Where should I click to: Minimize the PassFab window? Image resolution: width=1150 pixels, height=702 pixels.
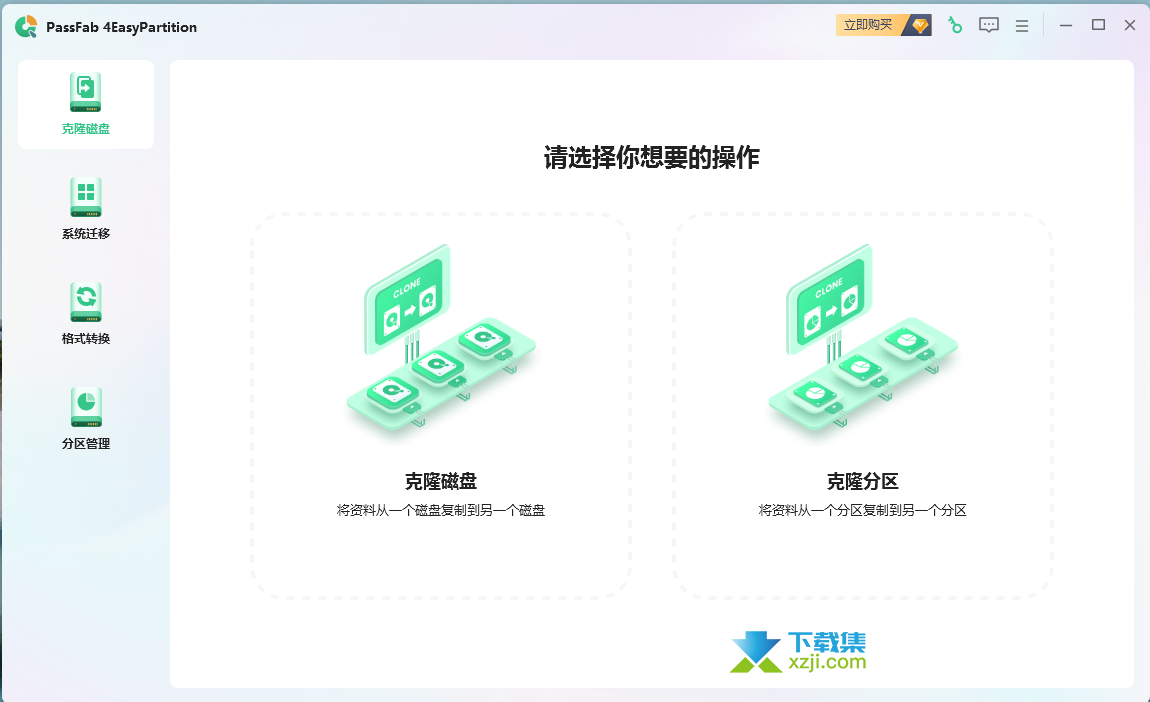coord(1066,25)
